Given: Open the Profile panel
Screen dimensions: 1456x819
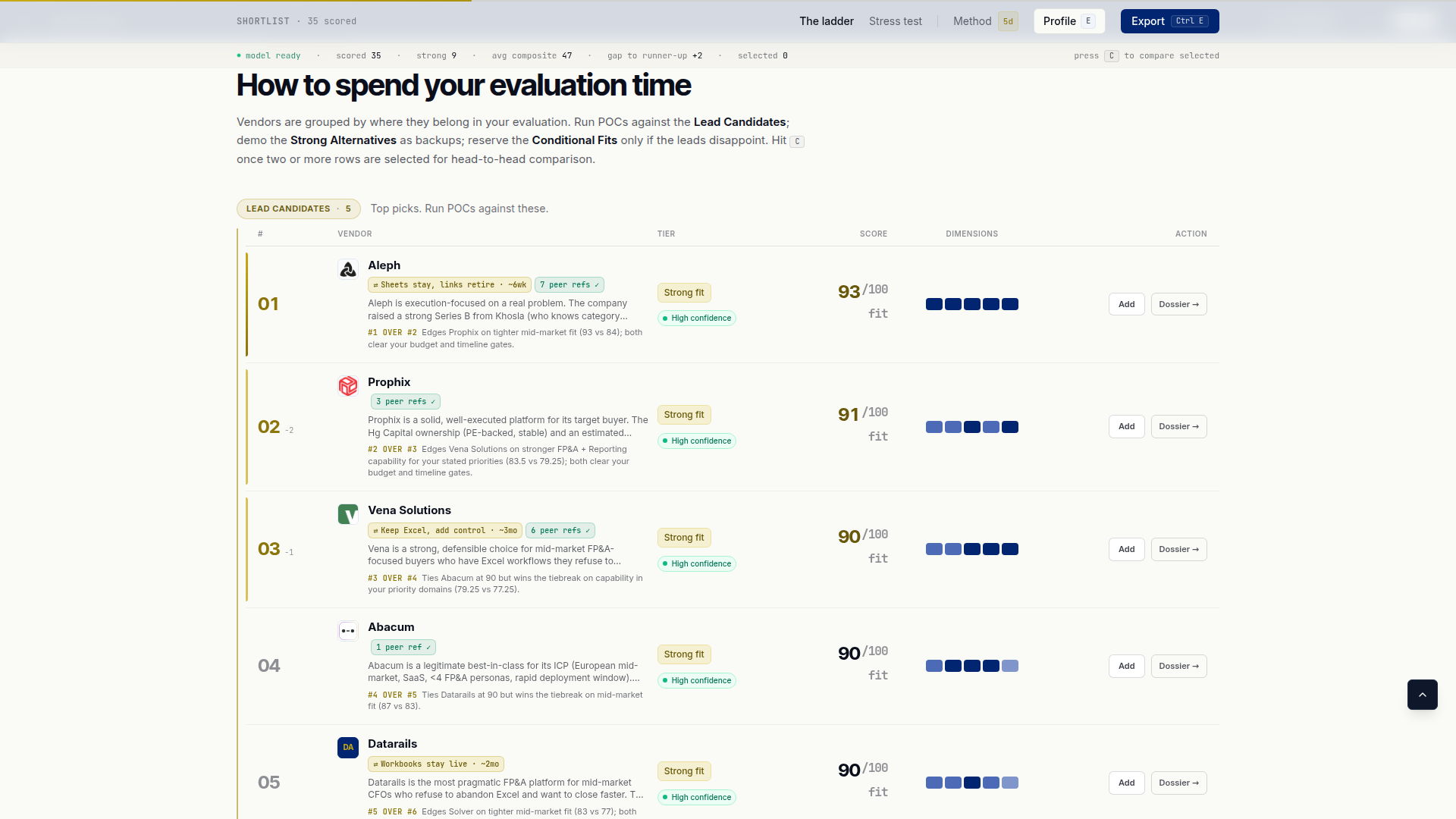Looking at the screenshot, I should [x=1069, y=21].
